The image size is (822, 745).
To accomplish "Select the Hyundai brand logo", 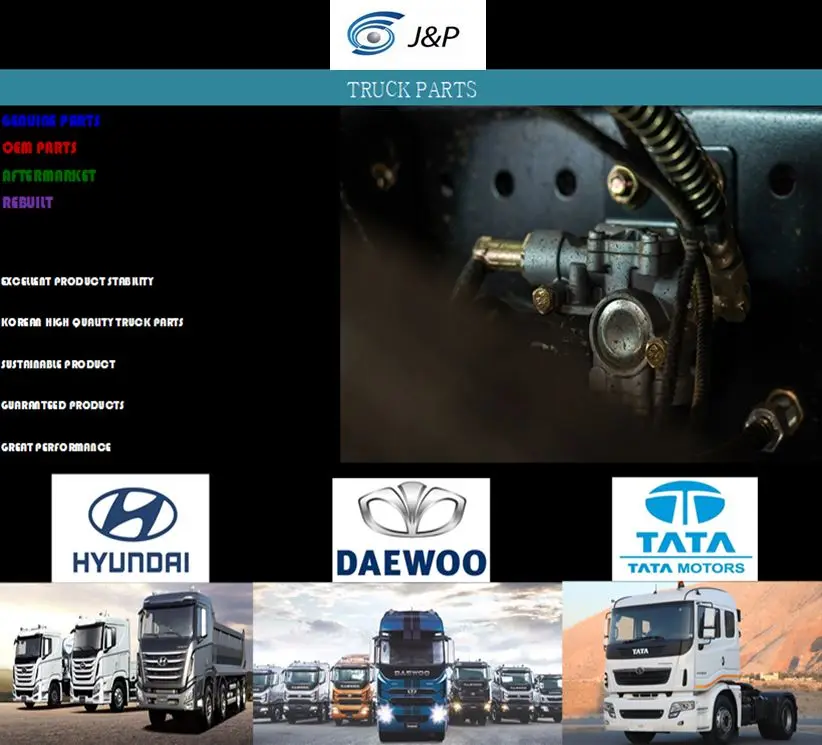I will pyautogui.click(x=130, y=527).
